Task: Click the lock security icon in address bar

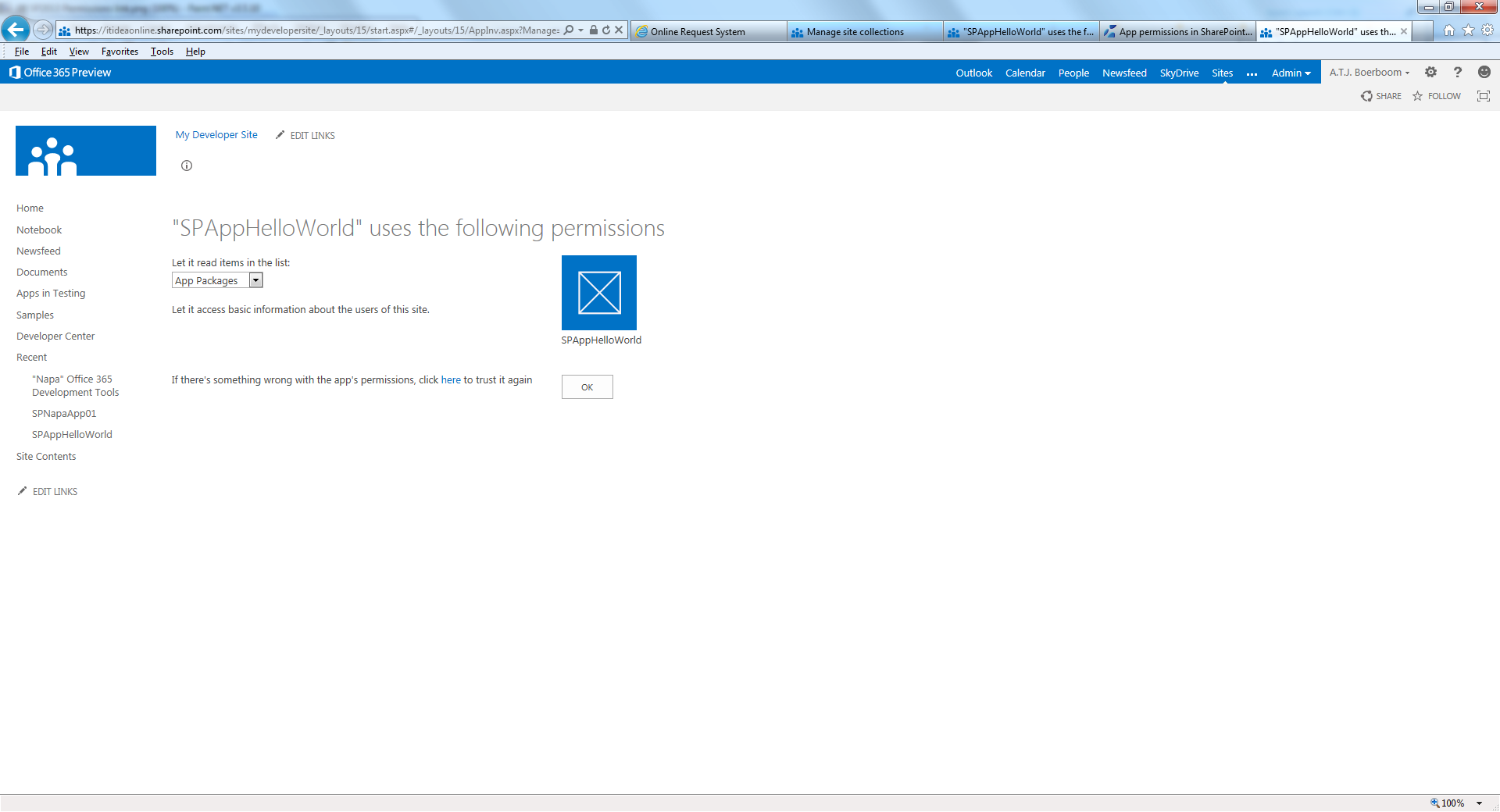Action: [594, 30]
